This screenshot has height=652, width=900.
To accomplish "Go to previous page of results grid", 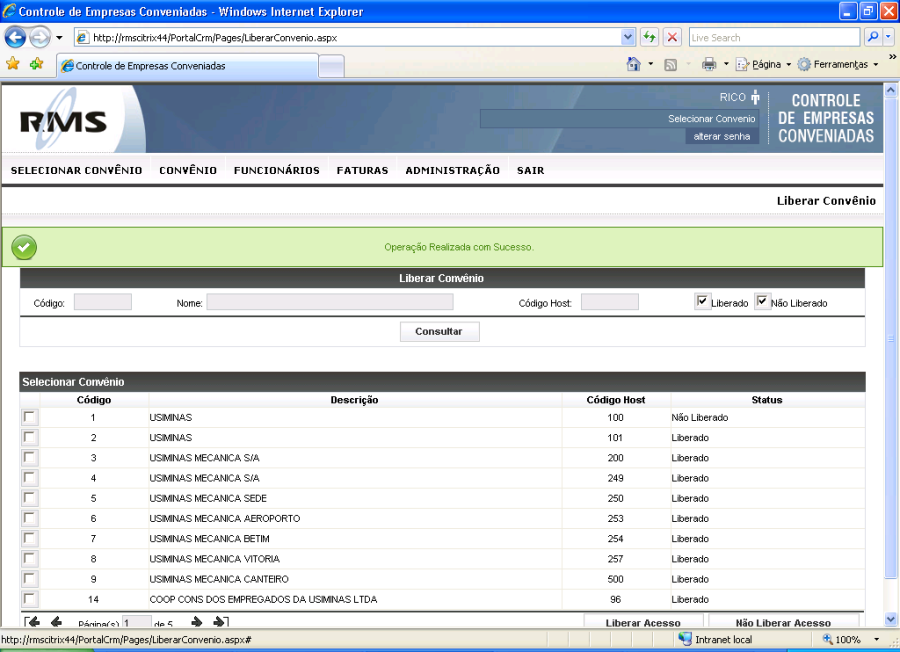I will [x=56, y=622].
